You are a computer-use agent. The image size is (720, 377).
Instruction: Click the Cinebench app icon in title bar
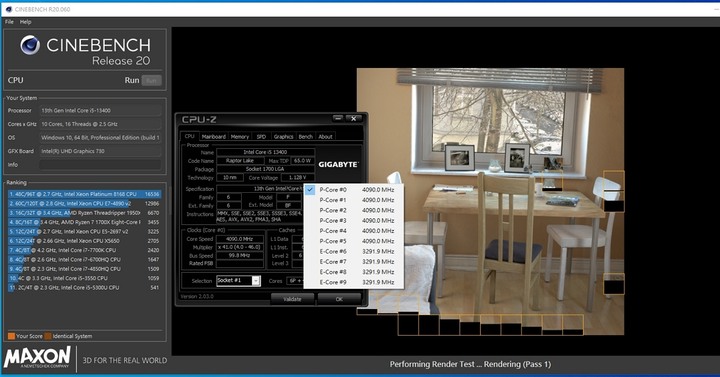tap(8, 9)
